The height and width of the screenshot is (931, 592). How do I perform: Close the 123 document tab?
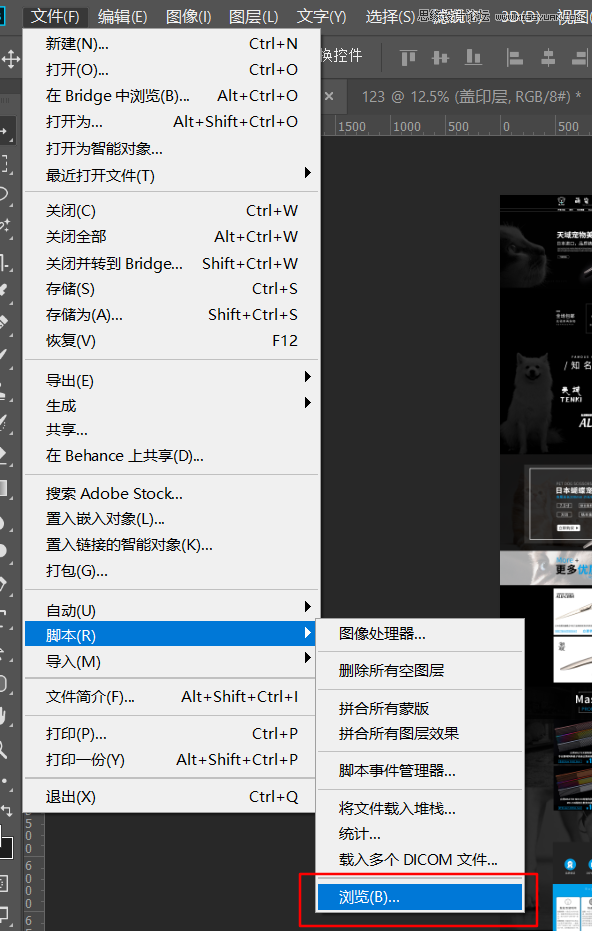coord(329,96)
